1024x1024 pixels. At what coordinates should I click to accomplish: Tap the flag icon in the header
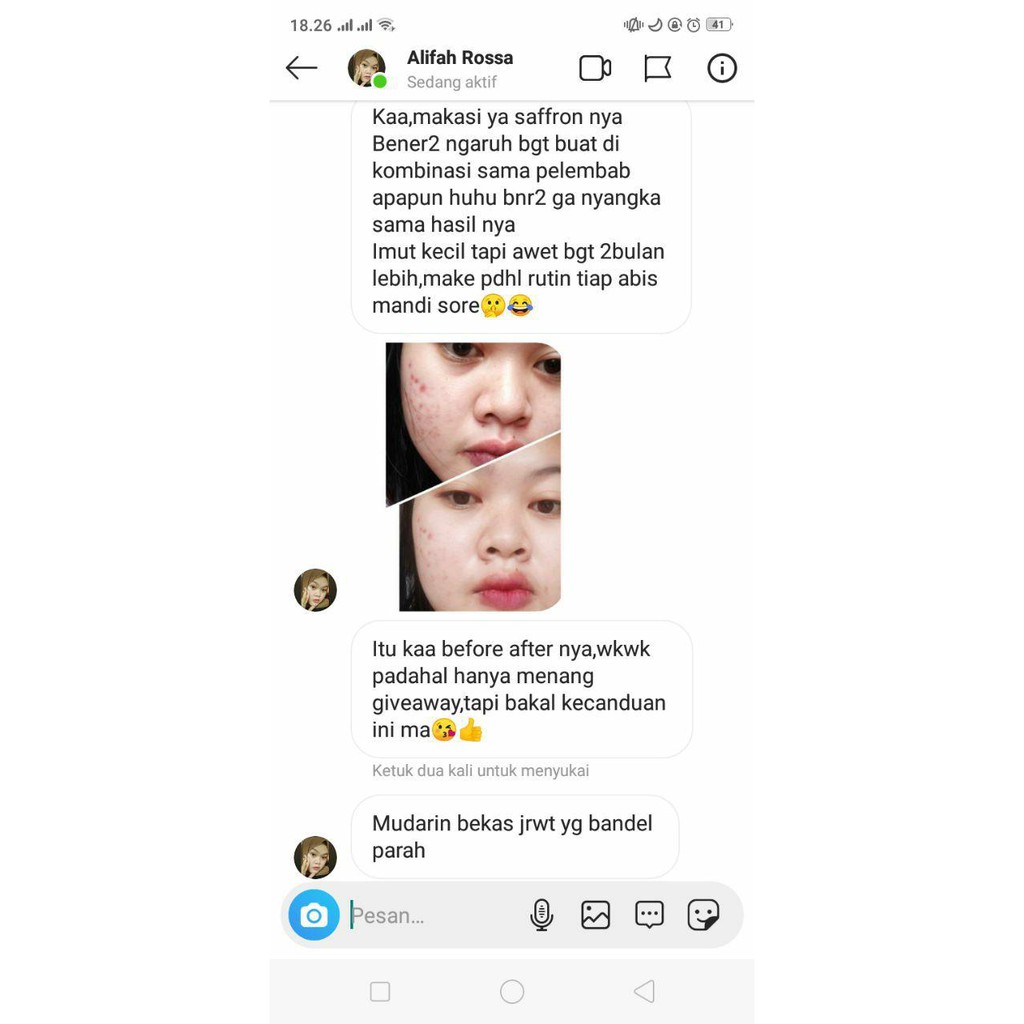(x=657, y=69)
